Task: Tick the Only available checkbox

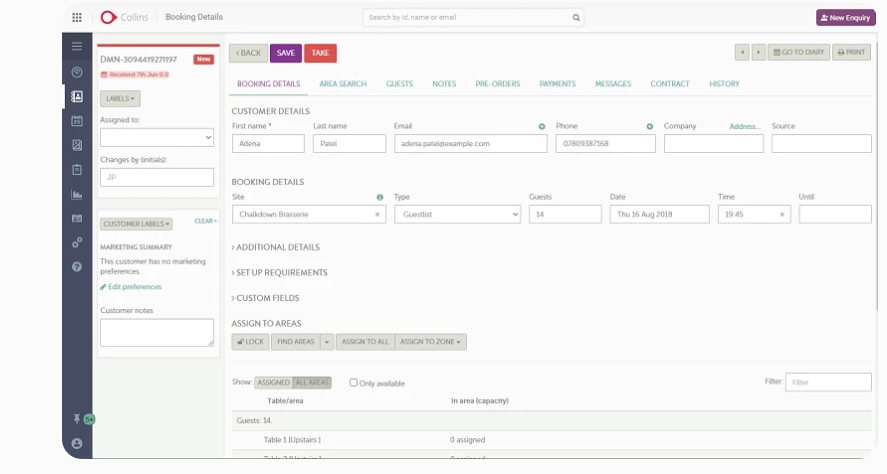Action: point(354,383)
